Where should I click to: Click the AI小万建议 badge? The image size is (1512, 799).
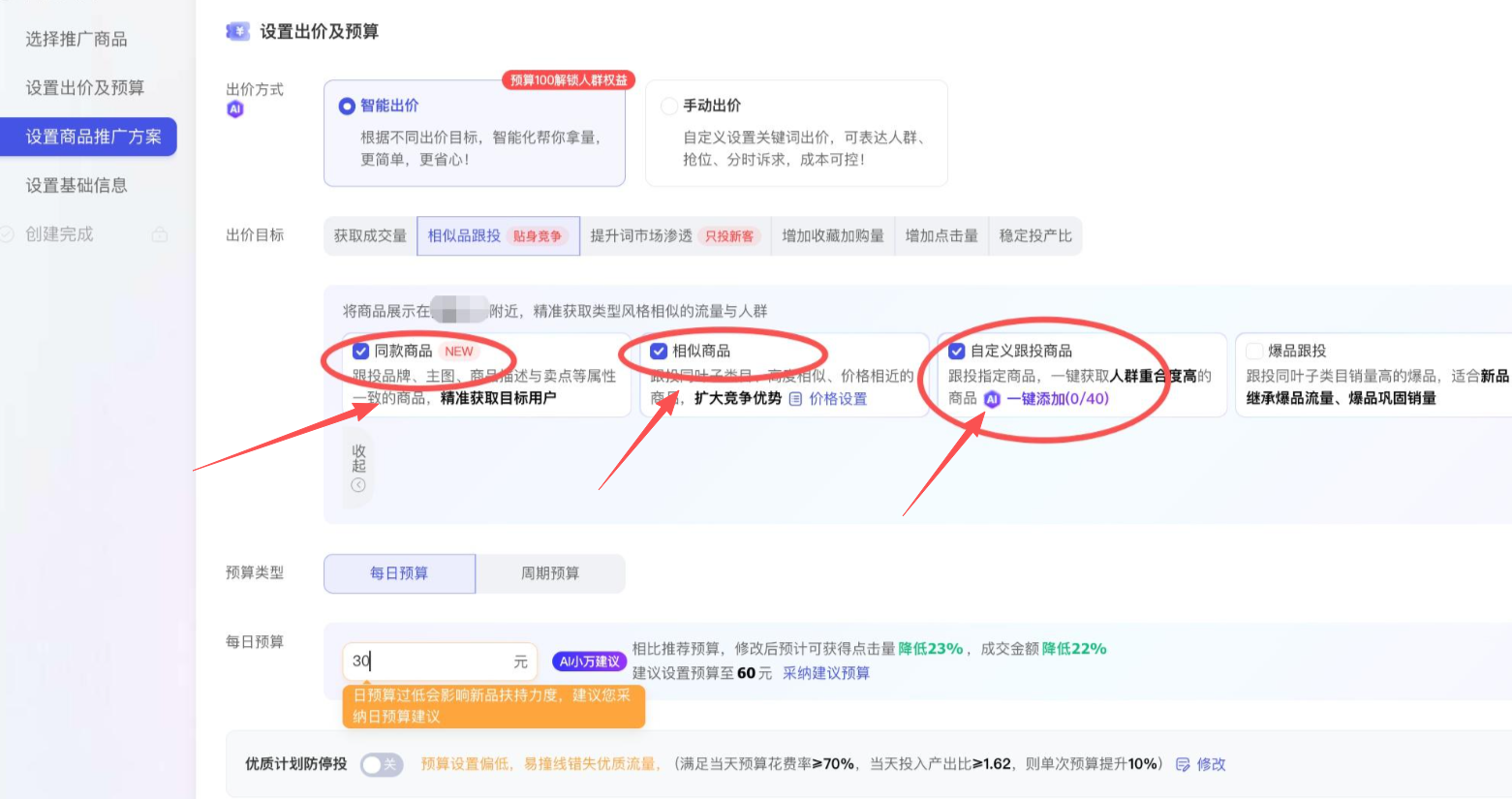click(x=589, y=661)
